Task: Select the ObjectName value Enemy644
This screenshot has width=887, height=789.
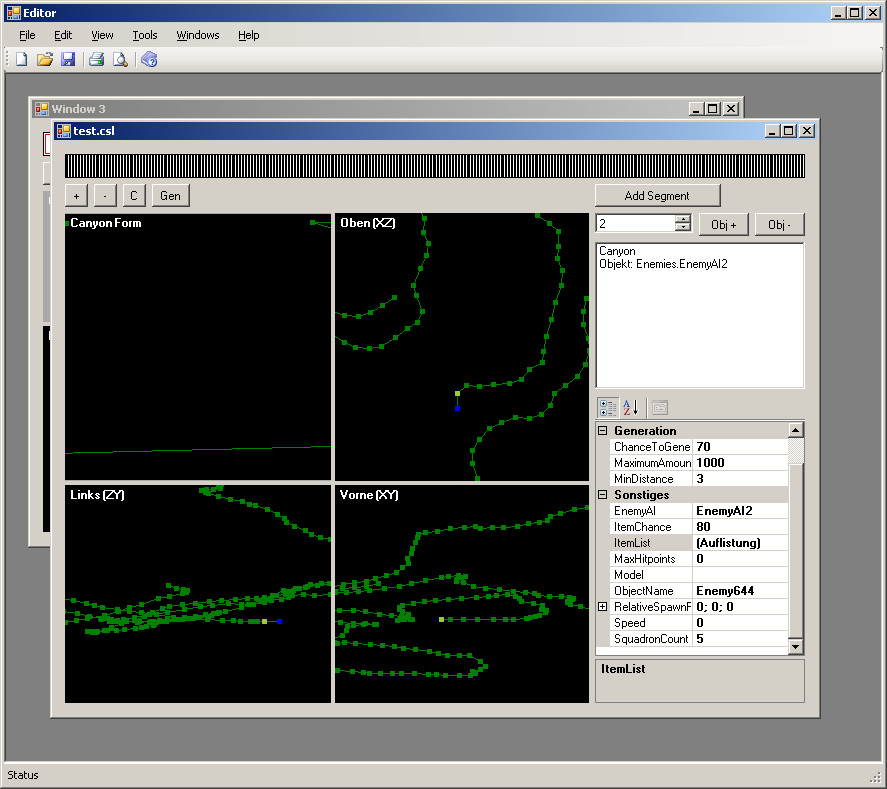Action: click(740, 590)
